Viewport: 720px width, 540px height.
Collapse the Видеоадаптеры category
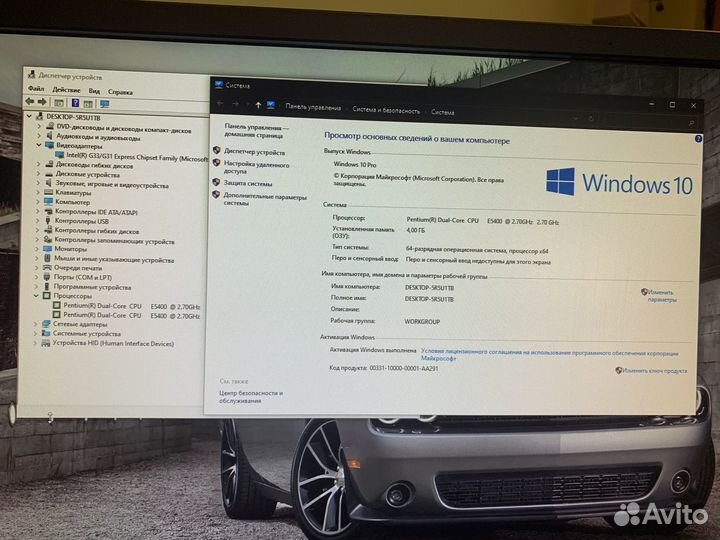click(39, 145)
